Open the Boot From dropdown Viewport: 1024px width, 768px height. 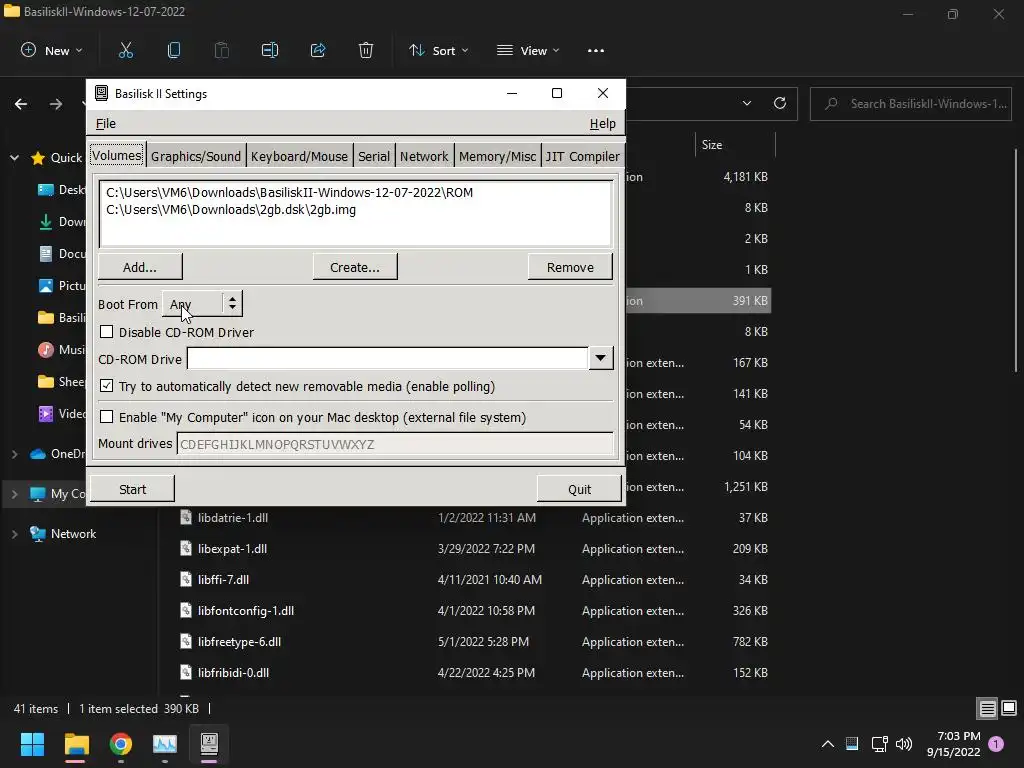tap(202, 304)
